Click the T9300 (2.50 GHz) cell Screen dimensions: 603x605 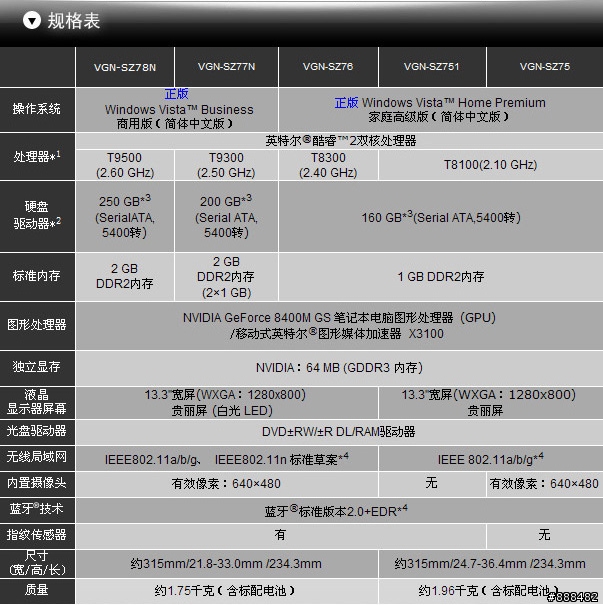226,165
